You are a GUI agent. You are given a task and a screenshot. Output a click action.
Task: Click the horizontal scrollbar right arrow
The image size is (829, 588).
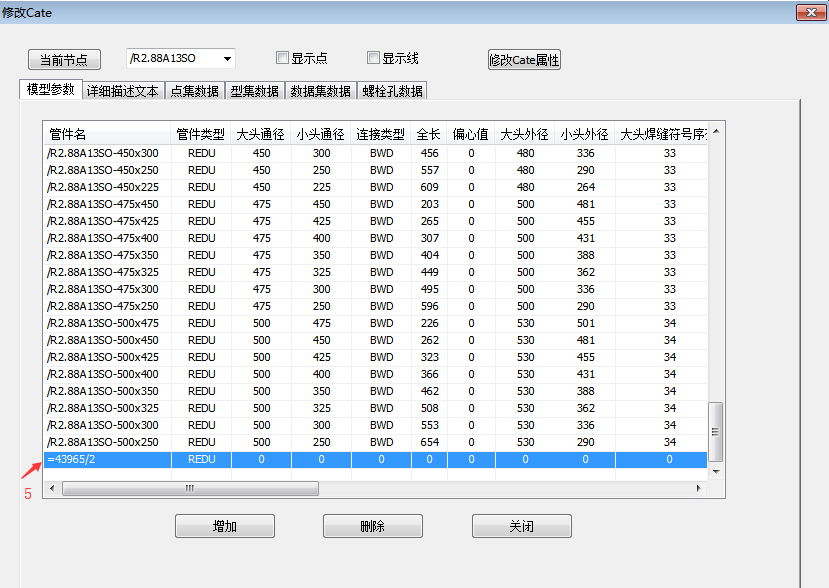(x=699, y=489)
